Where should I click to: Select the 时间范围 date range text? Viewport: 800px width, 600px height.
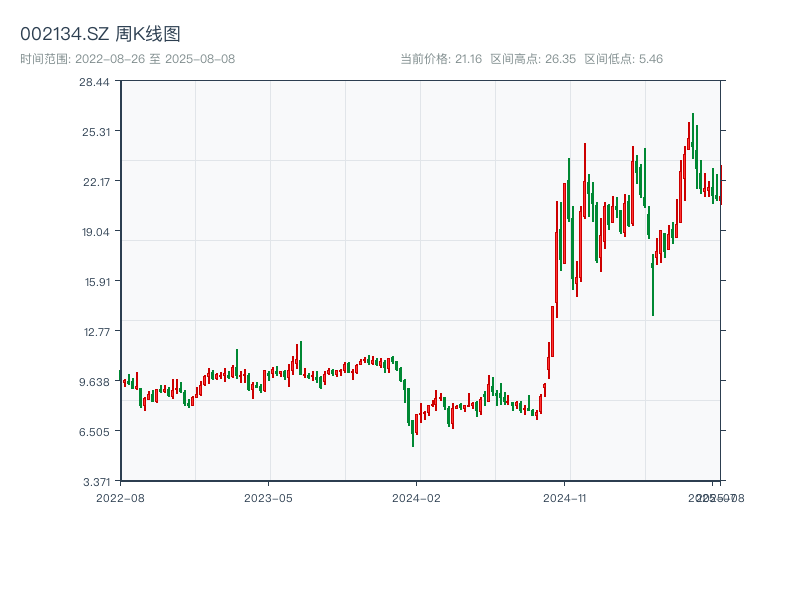click(x=127, y=59)
